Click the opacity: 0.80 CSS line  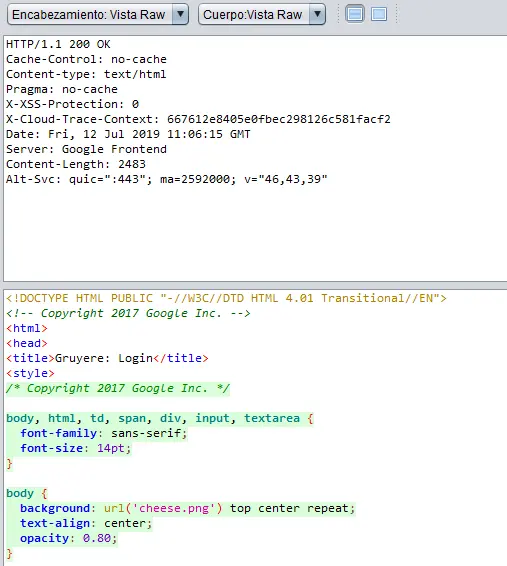point(69,538)
